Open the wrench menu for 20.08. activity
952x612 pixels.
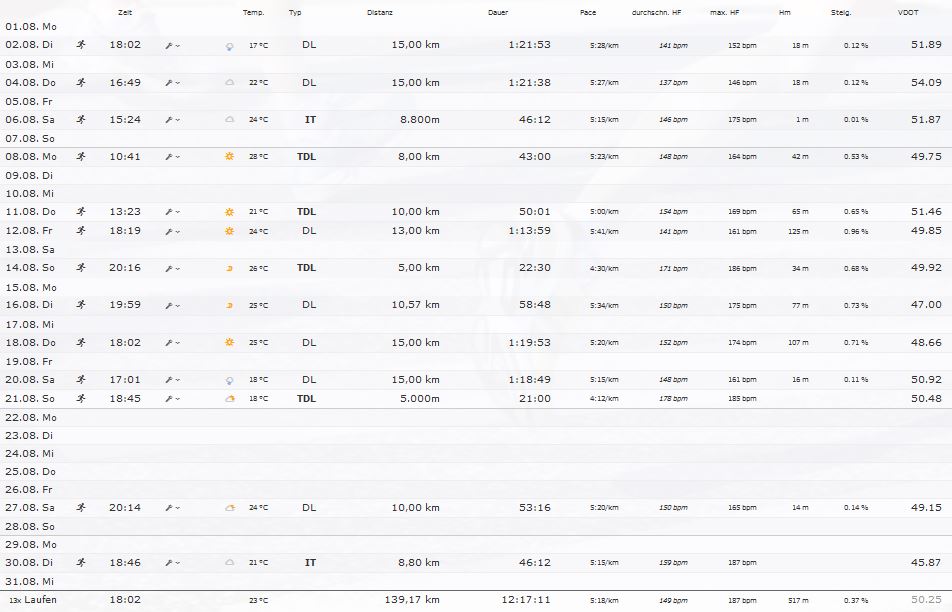click(172, 380)
